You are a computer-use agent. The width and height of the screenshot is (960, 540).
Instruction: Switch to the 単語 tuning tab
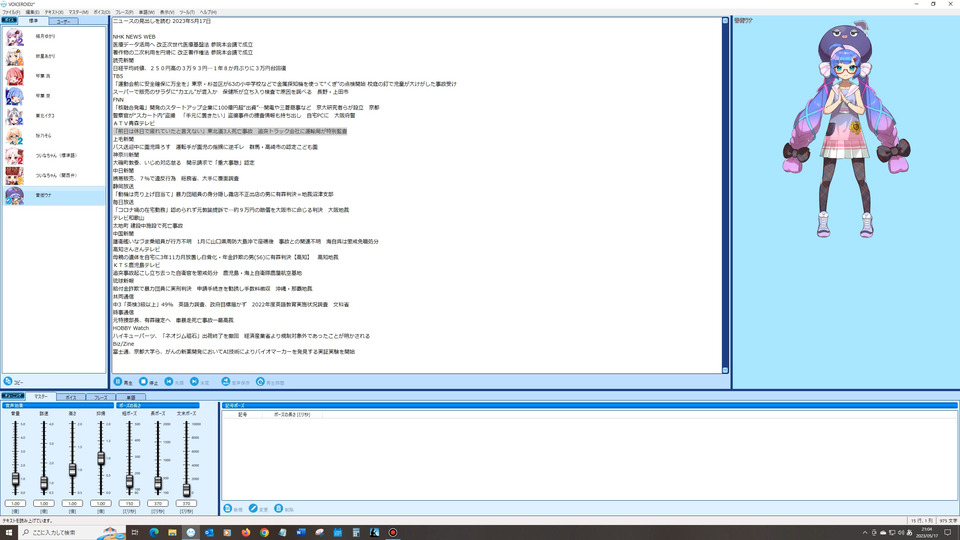coord(131,397)
